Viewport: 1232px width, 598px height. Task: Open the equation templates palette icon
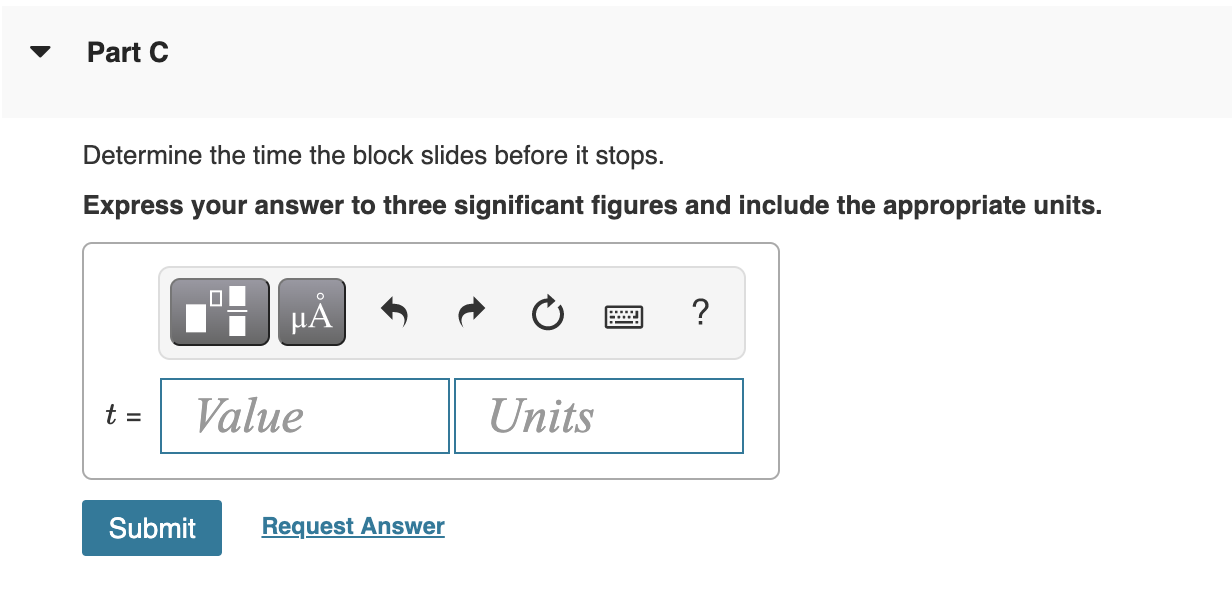[219, 311]
